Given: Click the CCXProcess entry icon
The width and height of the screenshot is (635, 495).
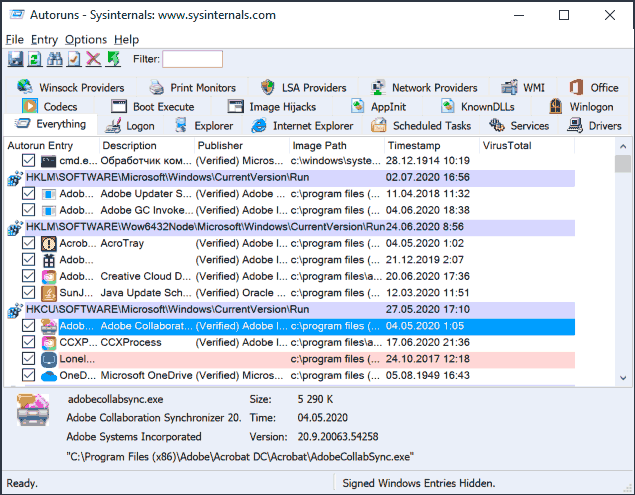Looking at the screenshot, I should click(49, 343).
